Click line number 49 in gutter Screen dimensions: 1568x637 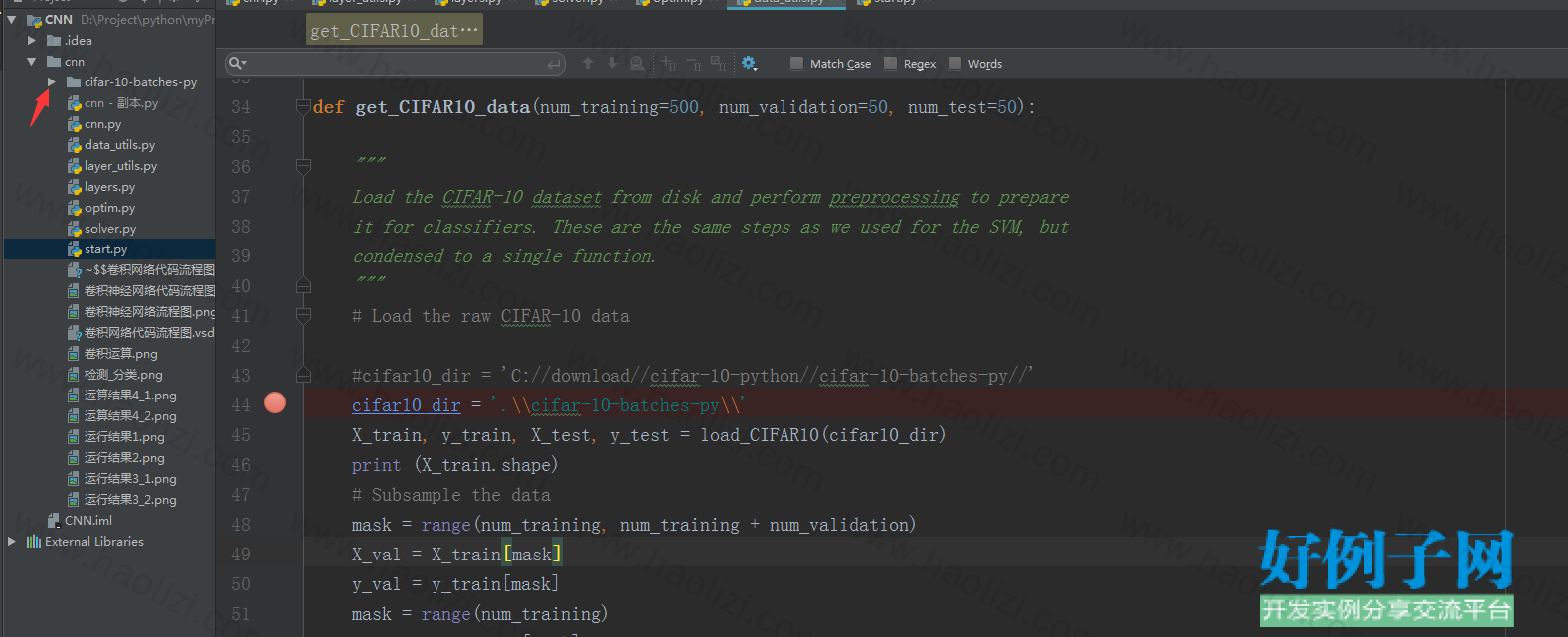(241, 555)
